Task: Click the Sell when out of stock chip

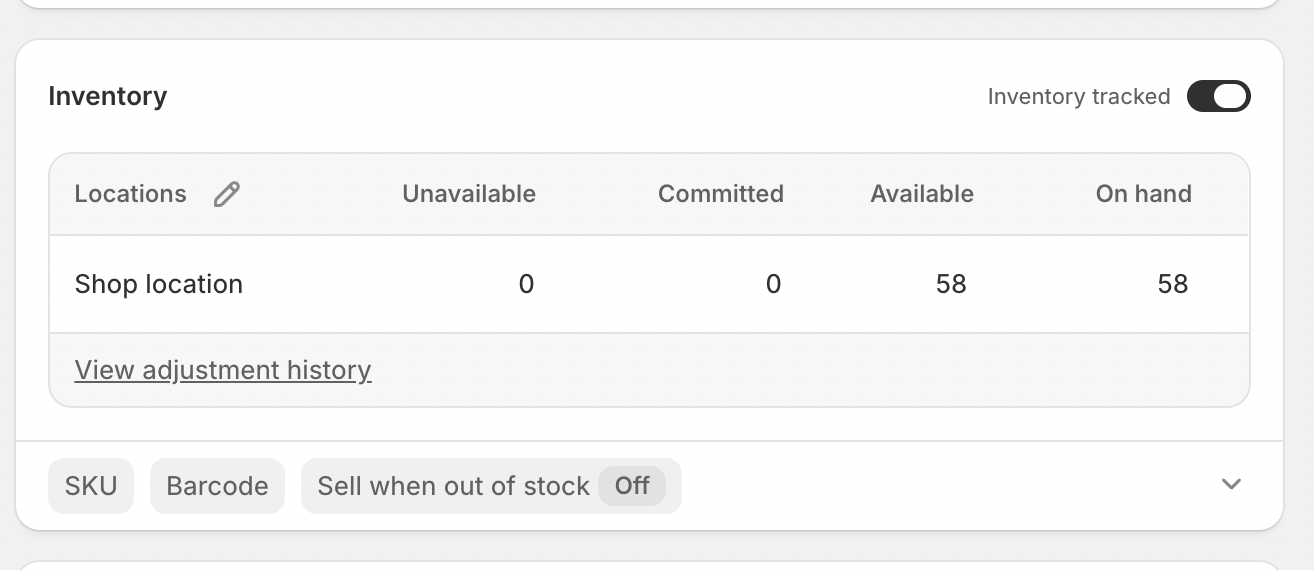Action: click(x=491, y=486)
